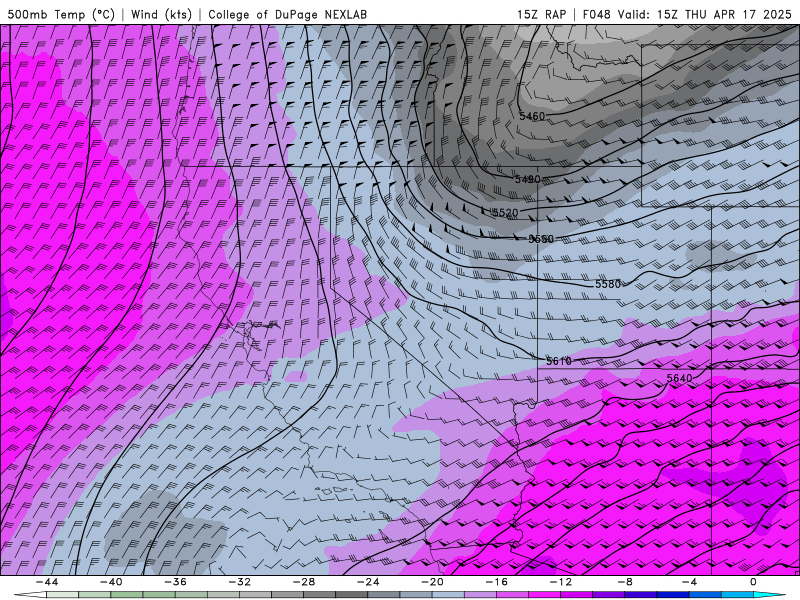Click the 5610 height contour label
The height and width of the screenshot is (600, 800).
click(559, 361)
